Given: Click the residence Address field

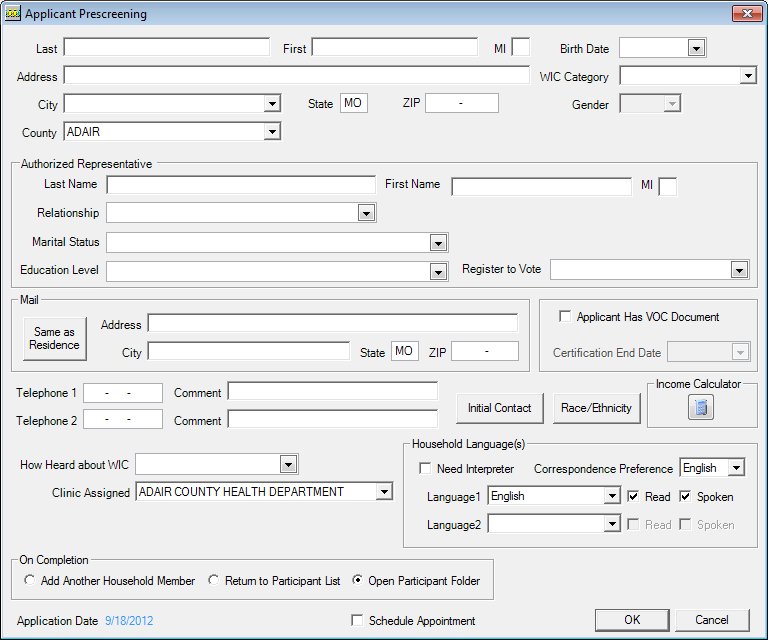Looking at the screenshot, I should coord(297,75).
